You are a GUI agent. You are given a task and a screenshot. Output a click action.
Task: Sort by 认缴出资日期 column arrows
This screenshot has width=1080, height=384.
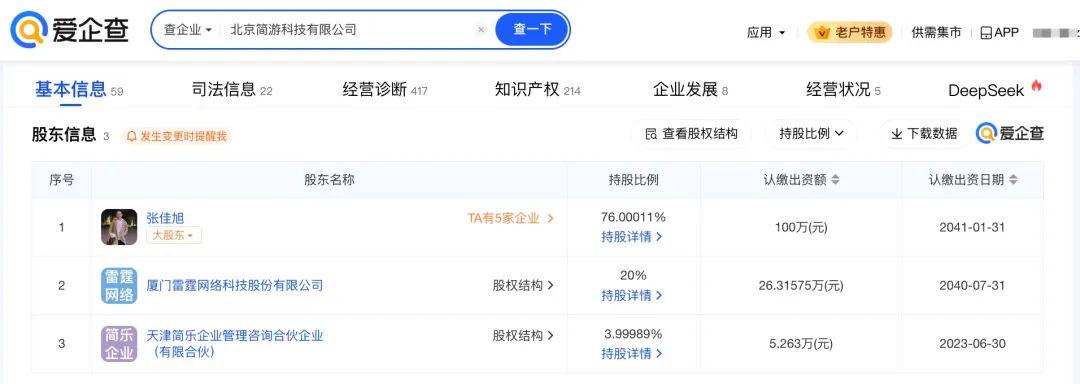pyautogui.click(x=1013, y=180)
